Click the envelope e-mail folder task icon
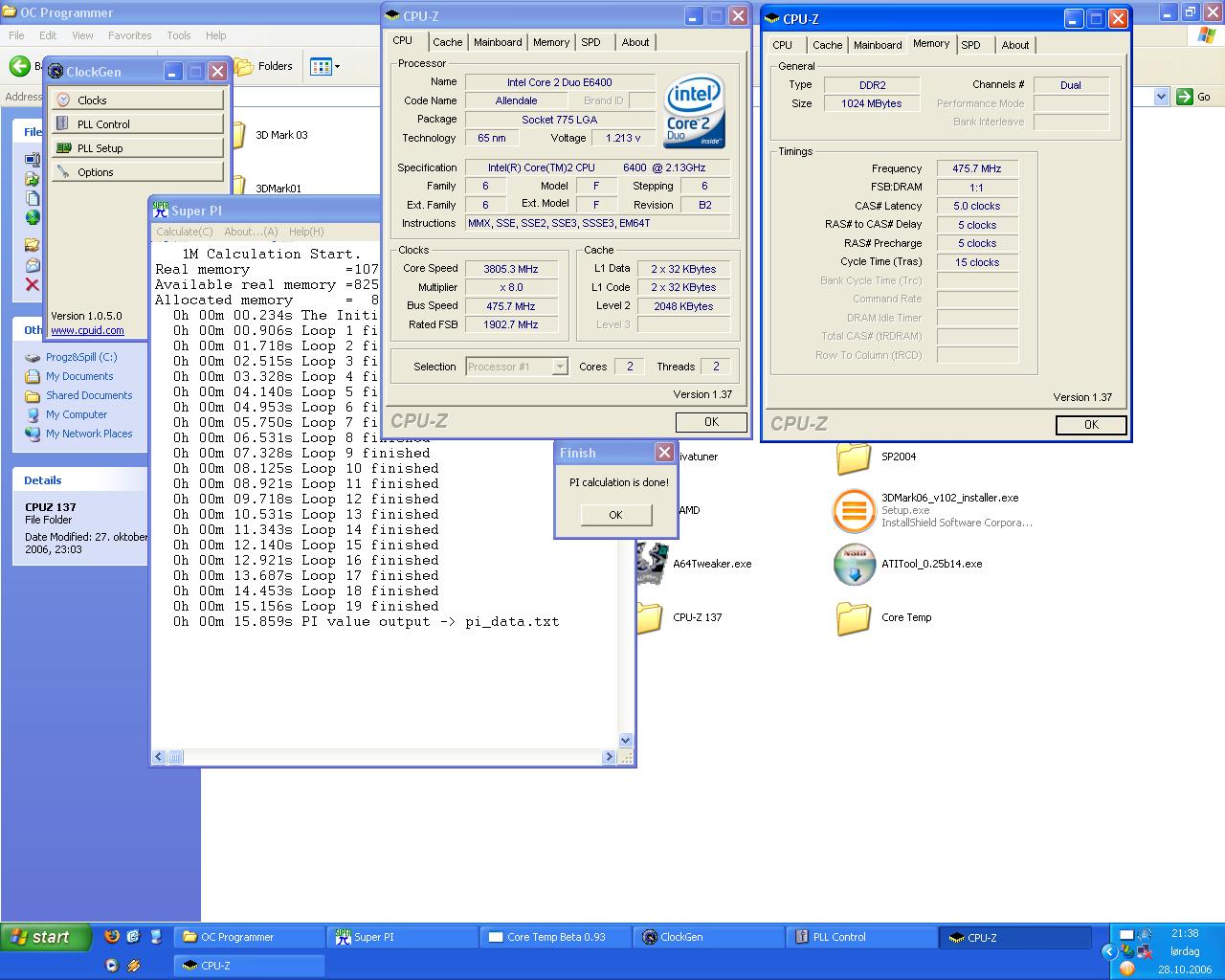1225x980 pixels. [x=33, y=265]
